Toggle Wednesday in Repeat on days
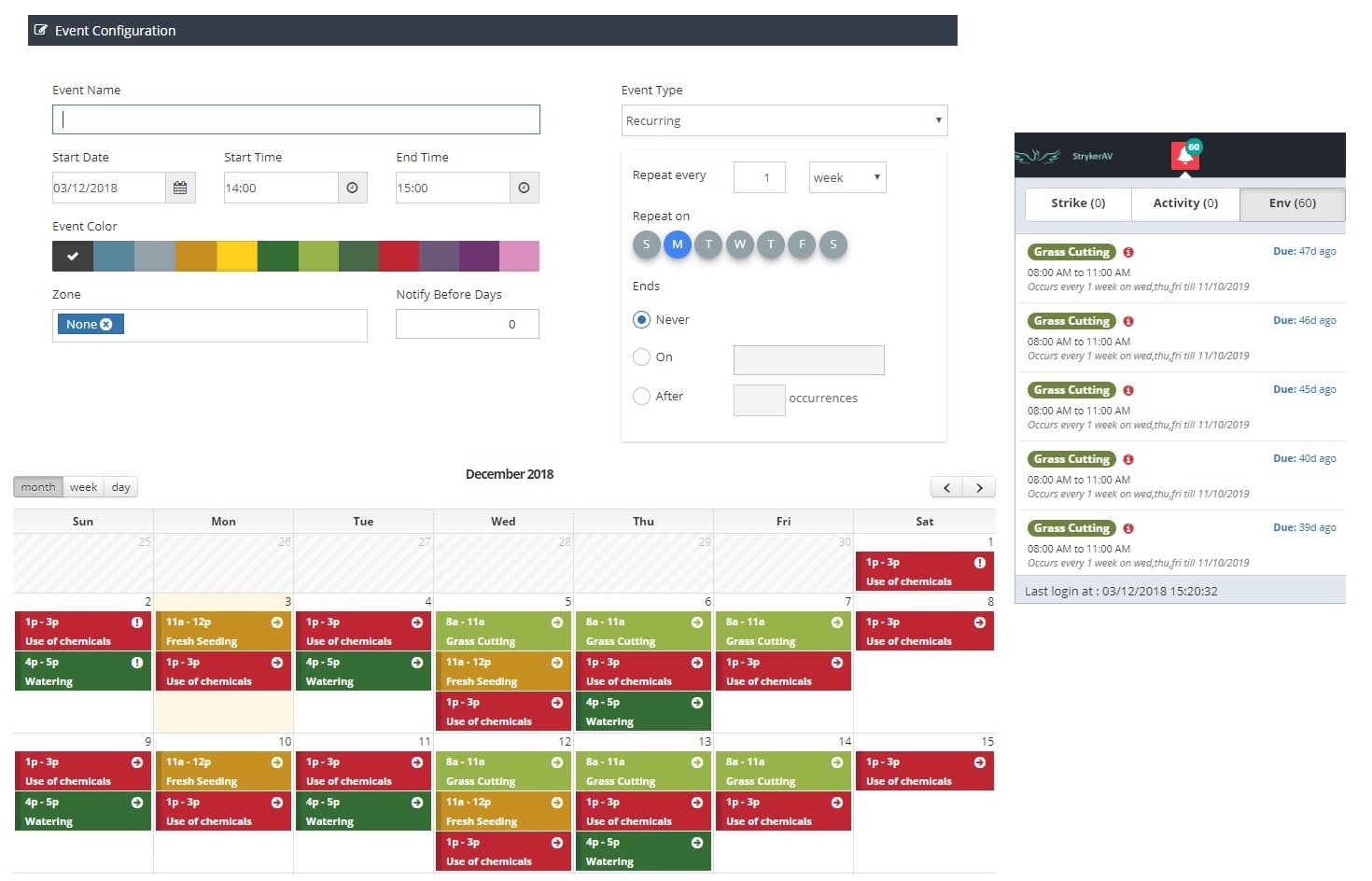 point(739,245)
